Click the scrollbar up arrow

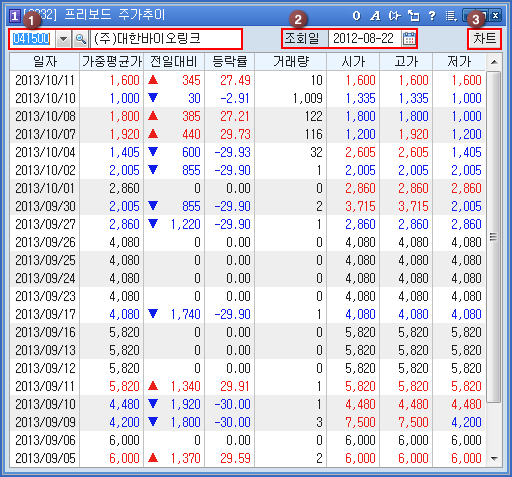point(494,62)
